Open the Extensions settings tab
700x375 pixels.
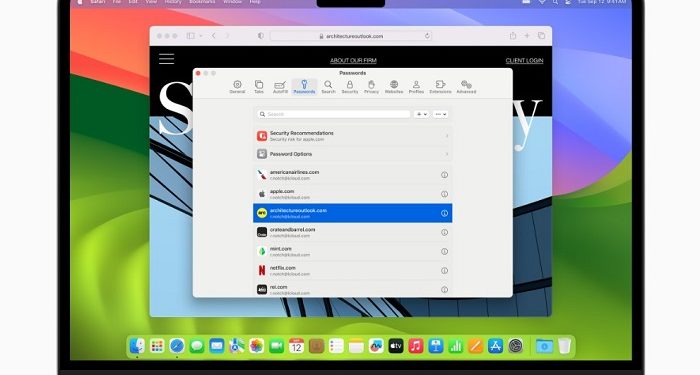[440, 87]
